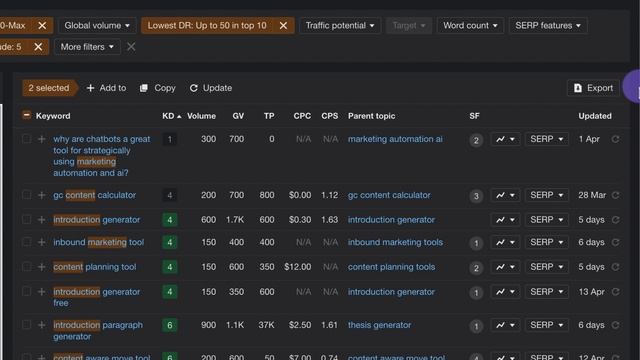Export the keyword list

point(593,88)
